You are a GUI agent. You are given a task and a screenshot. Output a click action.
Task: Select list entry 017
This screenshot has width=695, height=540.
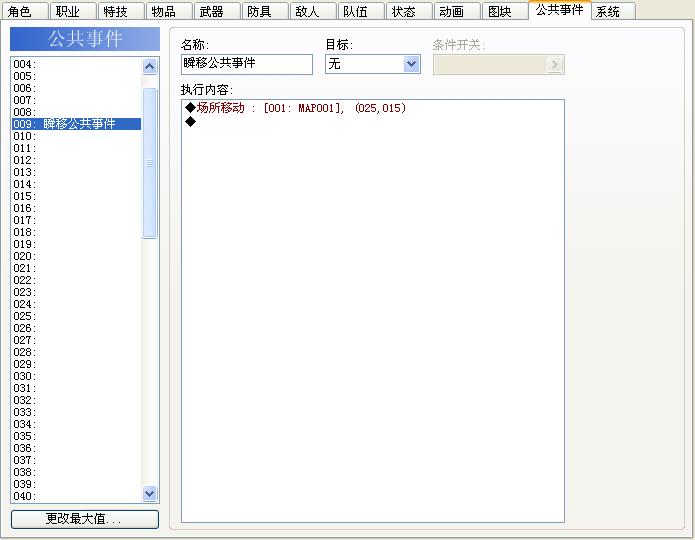pos(76,220)
